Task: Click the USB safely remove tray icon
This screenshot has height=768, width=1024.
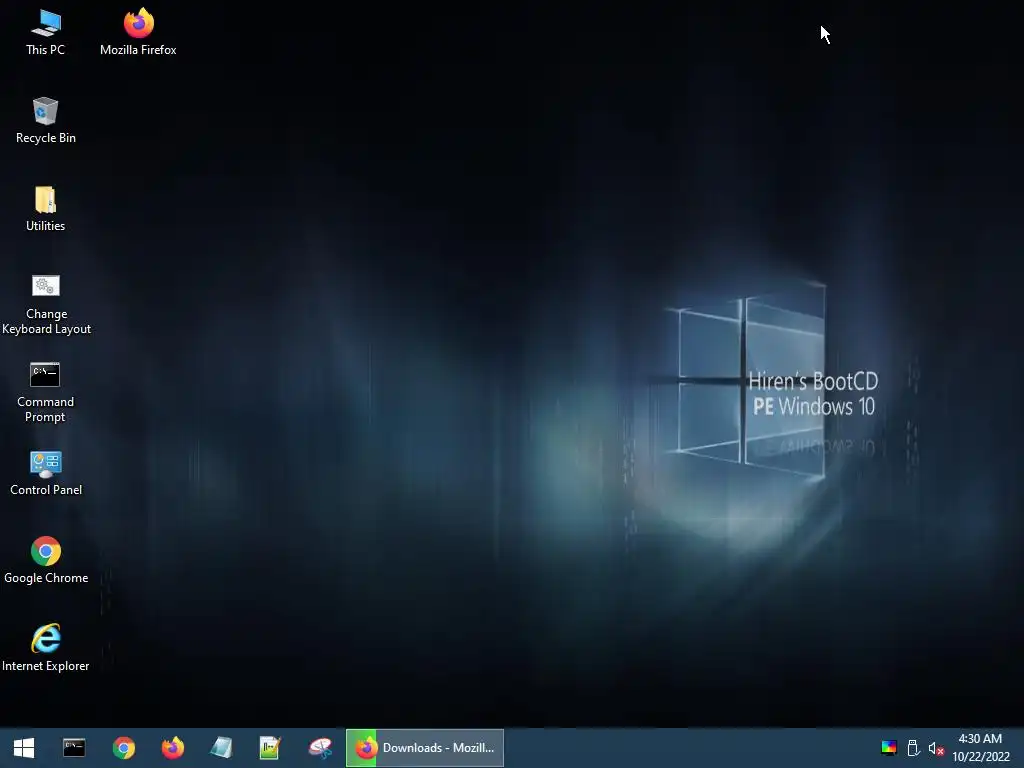Action: (x=914, y=748)
